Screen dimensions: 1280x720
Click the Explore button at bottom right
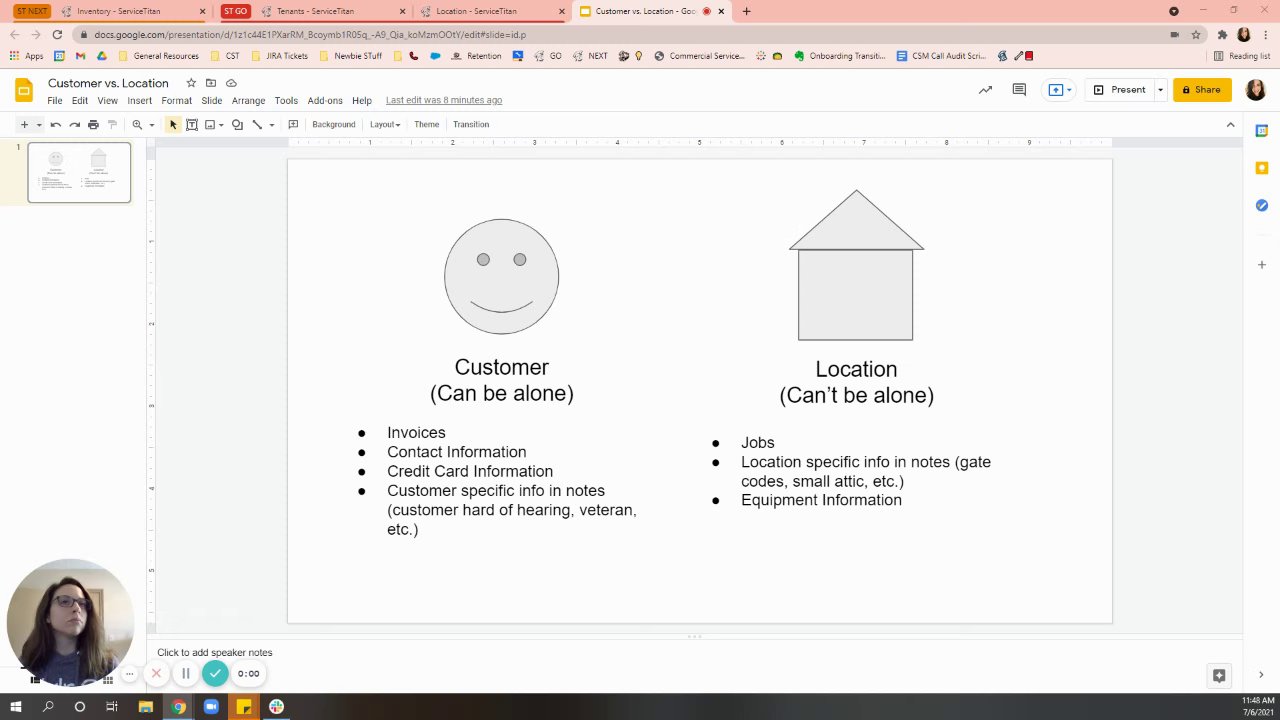pyautogui.click(x=1219, y=675)
